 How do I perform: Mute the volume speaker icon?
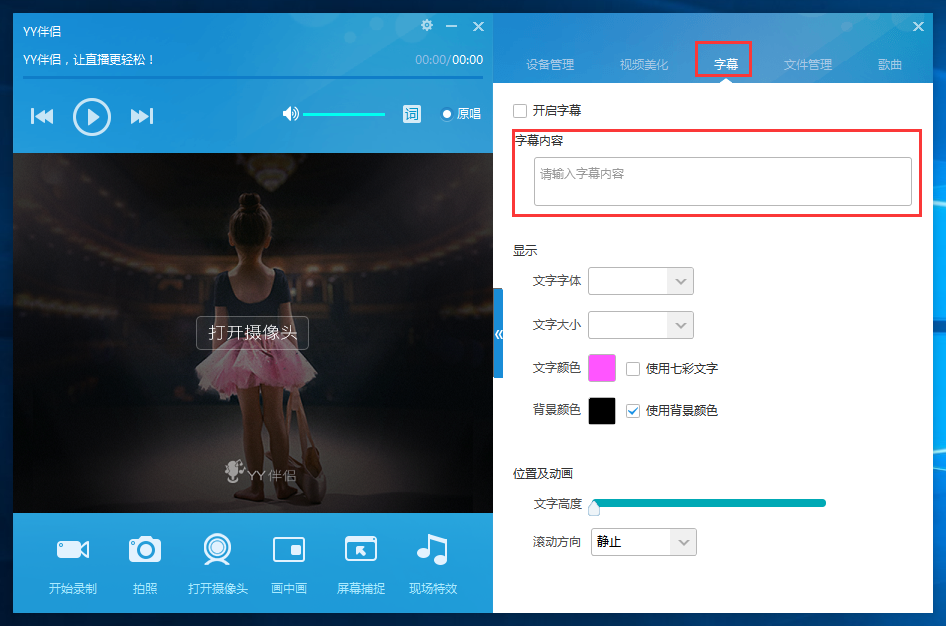(290, 113)
